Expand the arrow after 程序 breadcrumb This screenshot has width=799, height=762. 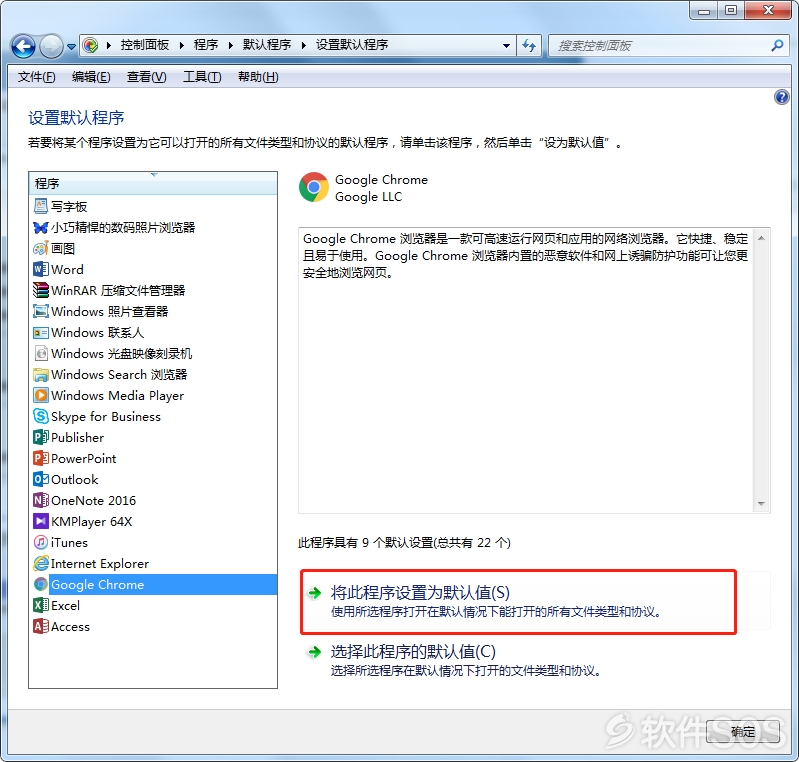[230, 45]
